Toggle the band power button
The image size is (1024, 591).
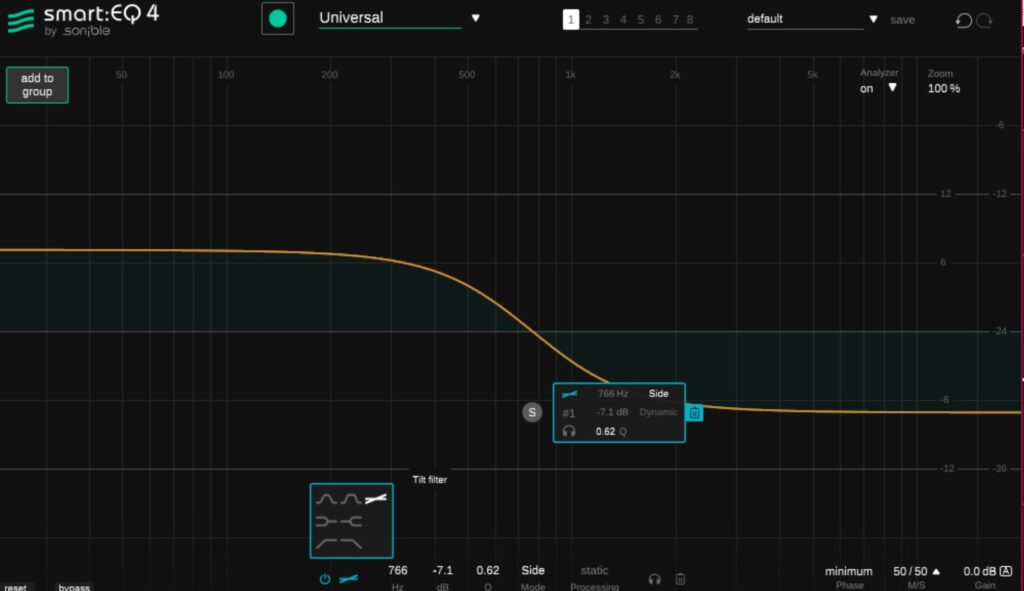click(325, 578)
